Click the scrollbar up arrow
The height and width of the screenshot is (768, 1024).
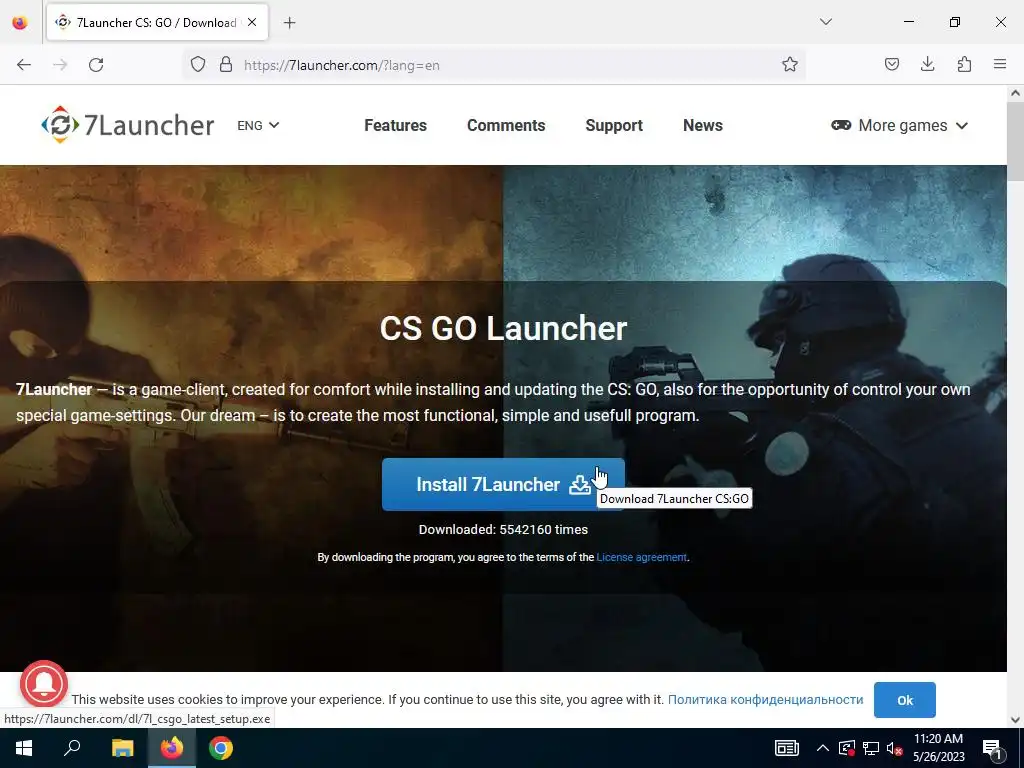1015,93
